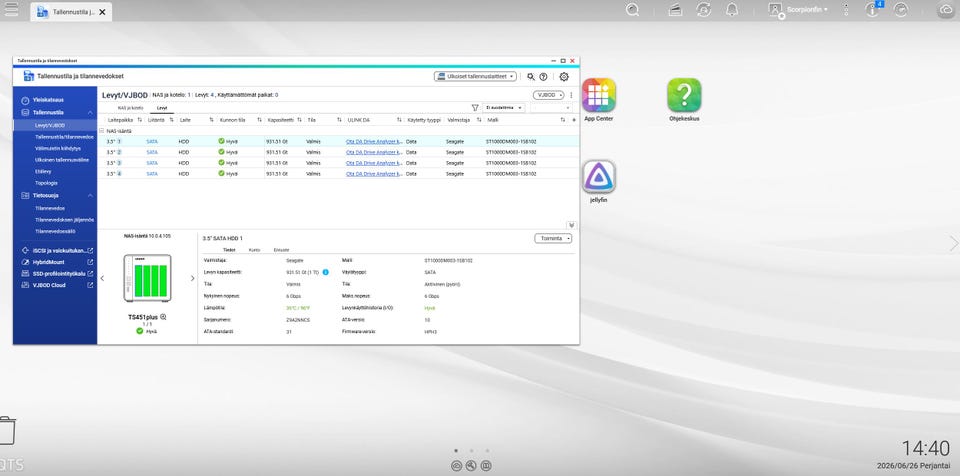Open the dashboard gauge icon
The image size is (960, 476).
tap(900, 10)
